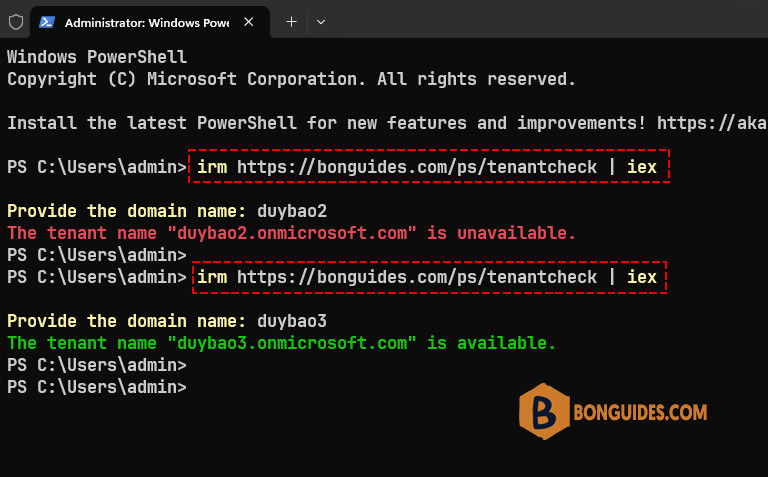Click the PowerShell icon on the tab
The width and height of the screenshot is (768, 477).
pyautogui.click(x=47, y=22)
